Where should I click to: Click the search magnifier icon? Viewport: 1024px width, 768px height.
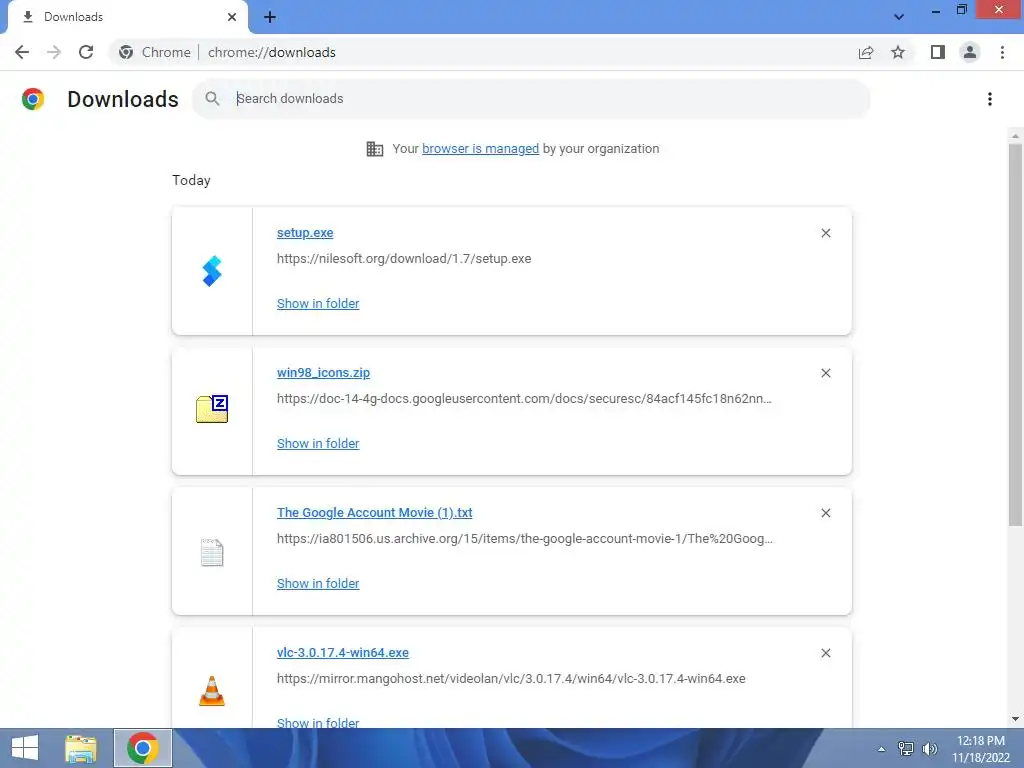click(x=212, y=99)
